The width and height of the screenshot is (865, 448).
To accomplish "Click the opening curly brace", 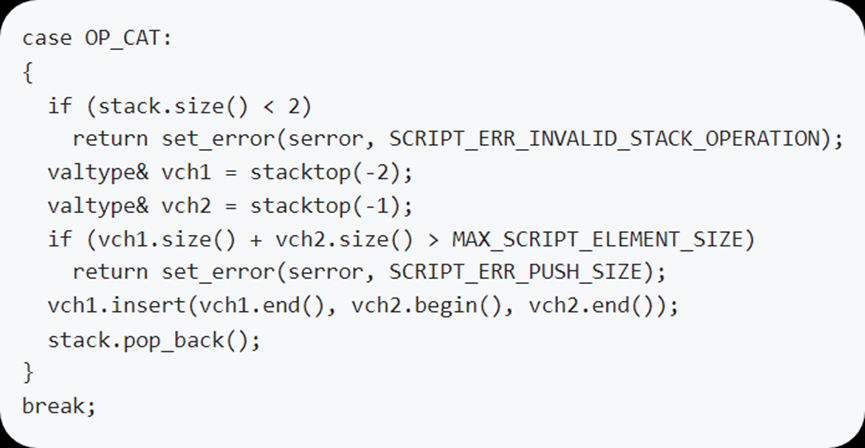I will click(x=27, y=72).
